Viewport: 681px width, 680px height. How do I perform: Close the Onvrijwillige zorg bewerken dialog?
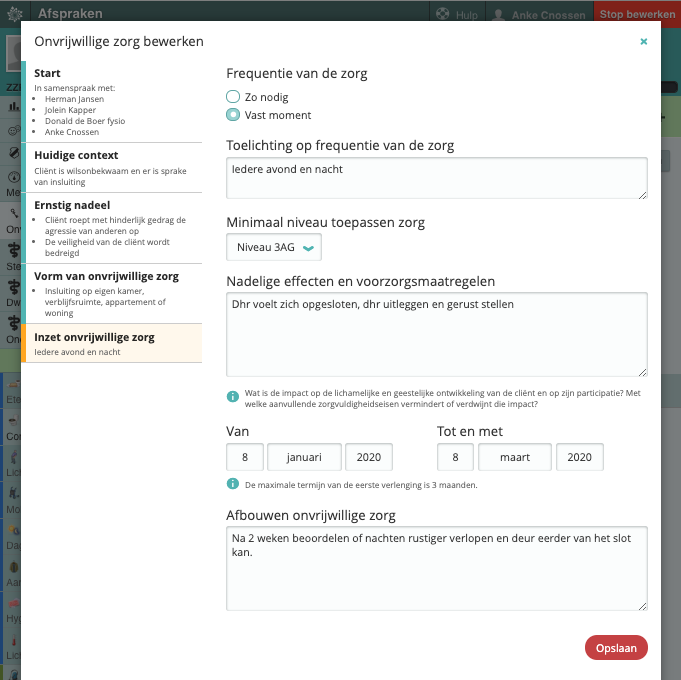pyautogui.click(x=643, y=42)
